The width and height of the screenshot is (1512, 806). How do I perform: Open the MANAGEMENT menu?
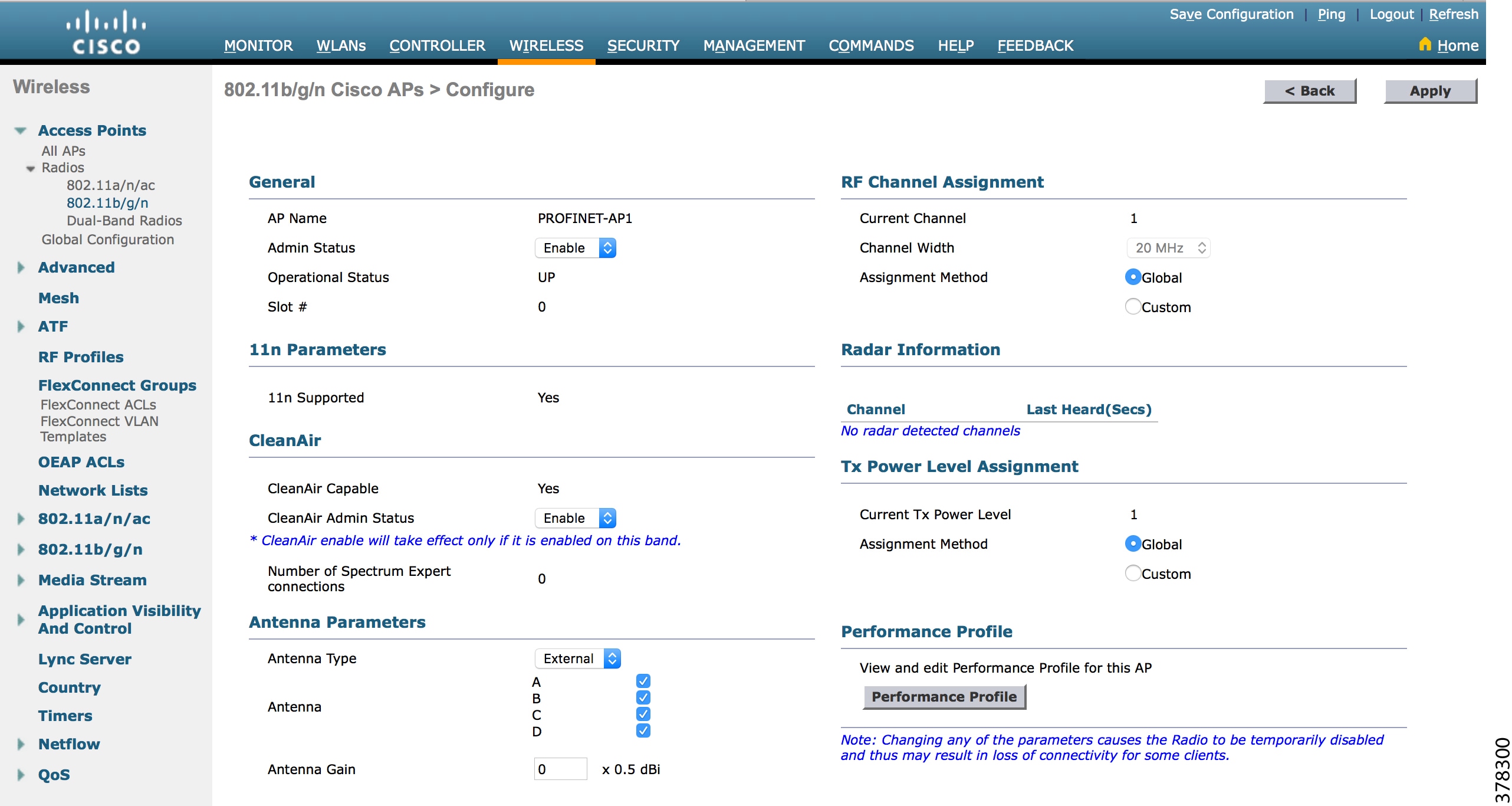[754, 45]
